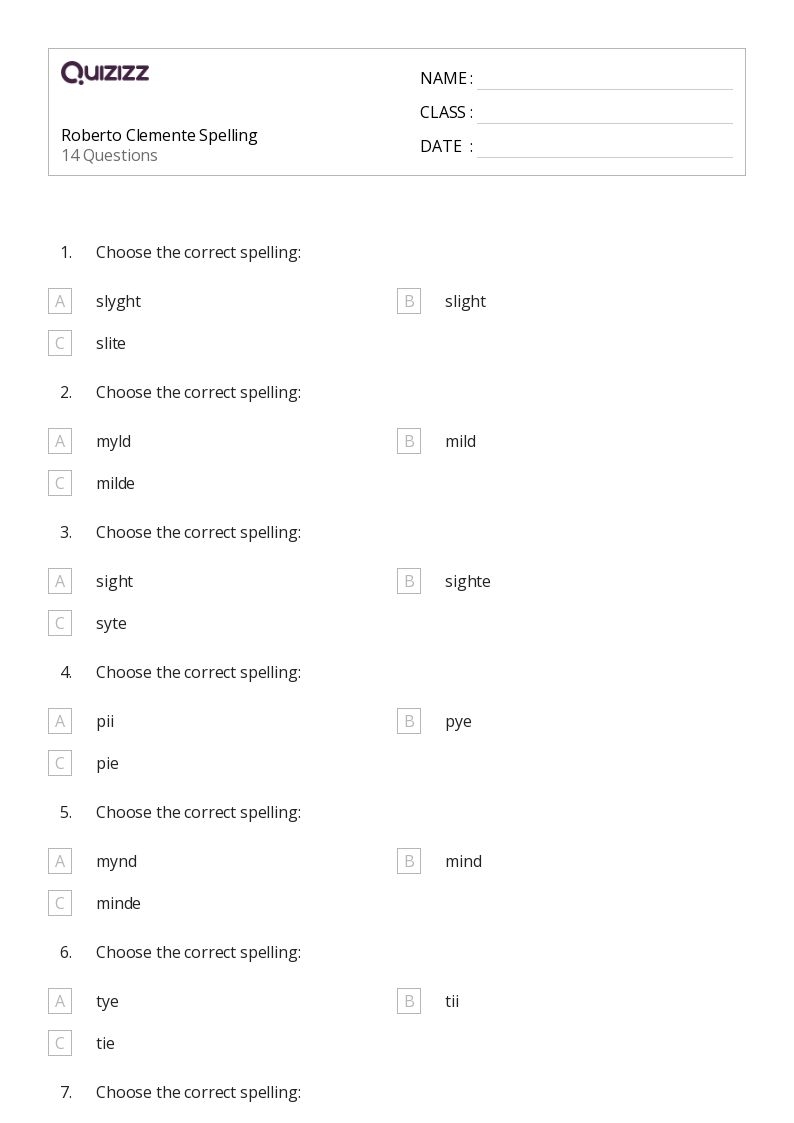Viewport: 794px width, 1123px height.
Task: Check box A next to 'slyght'
Action: [60, 301]
